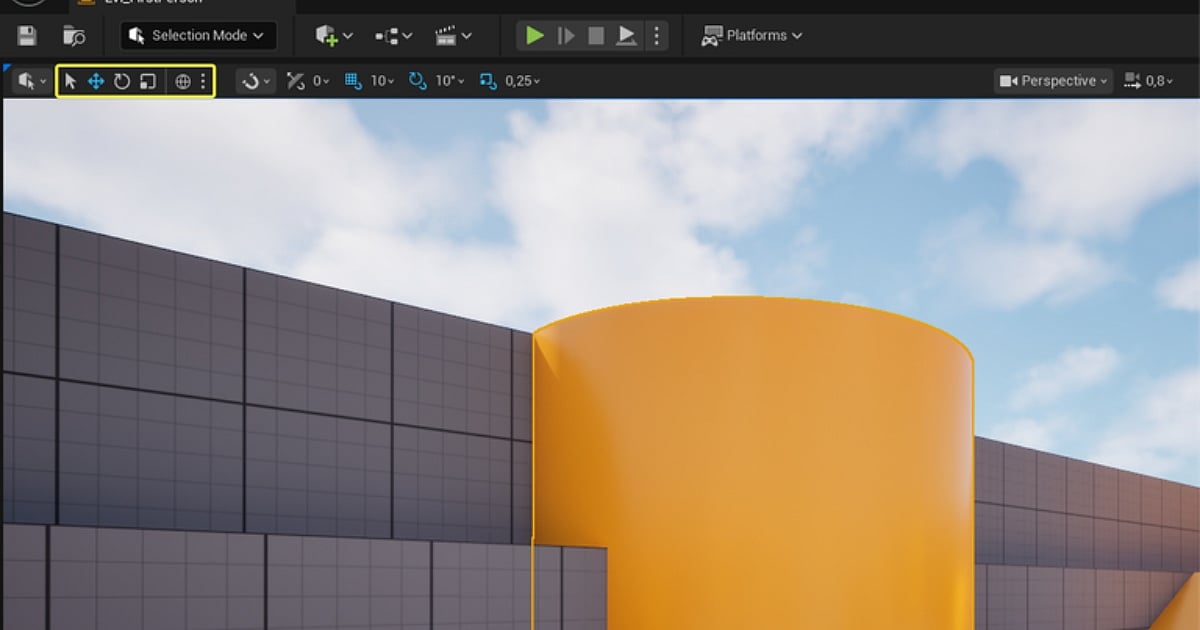The height and width of the screenshot is (630, 1200).
Task: Open the Platforms menu
Action: point(752,36)
